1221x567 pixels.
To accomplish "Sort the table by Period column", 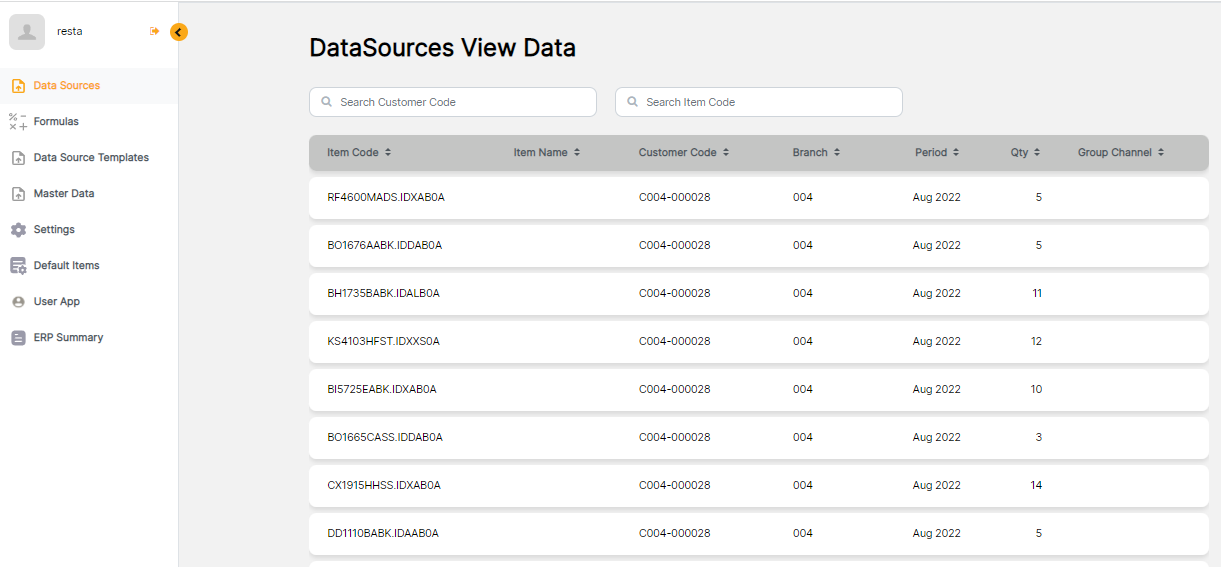I will 936,153.
